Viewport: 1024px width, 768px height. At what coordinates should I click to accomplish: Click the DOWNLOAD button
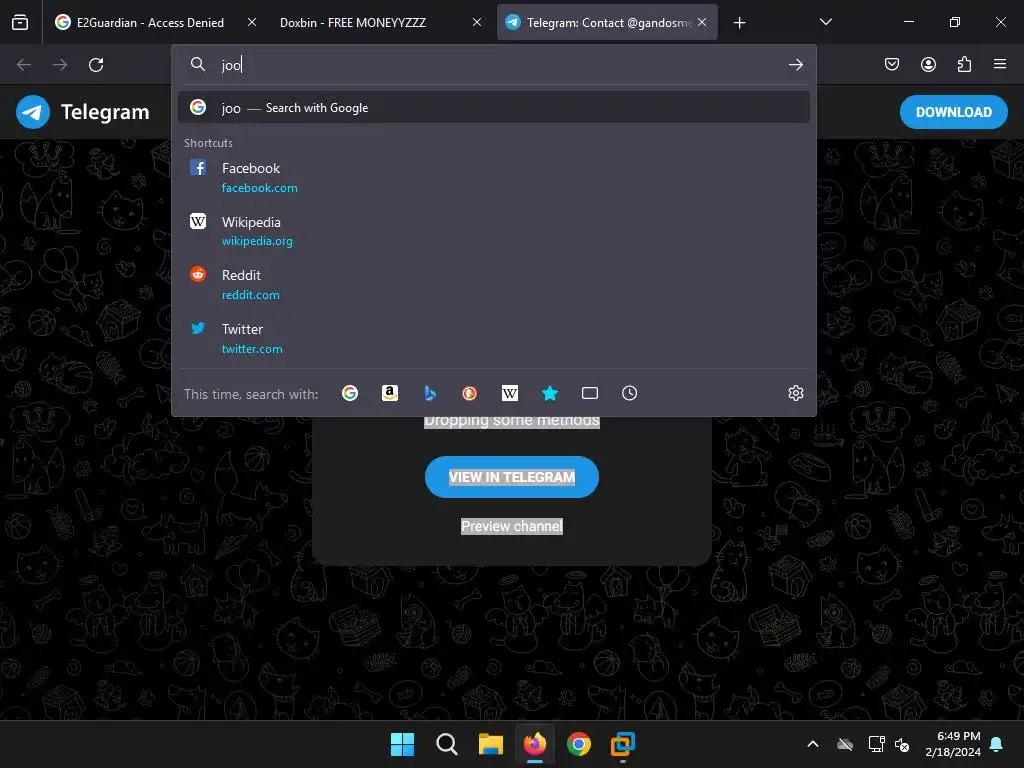point(953,112)
